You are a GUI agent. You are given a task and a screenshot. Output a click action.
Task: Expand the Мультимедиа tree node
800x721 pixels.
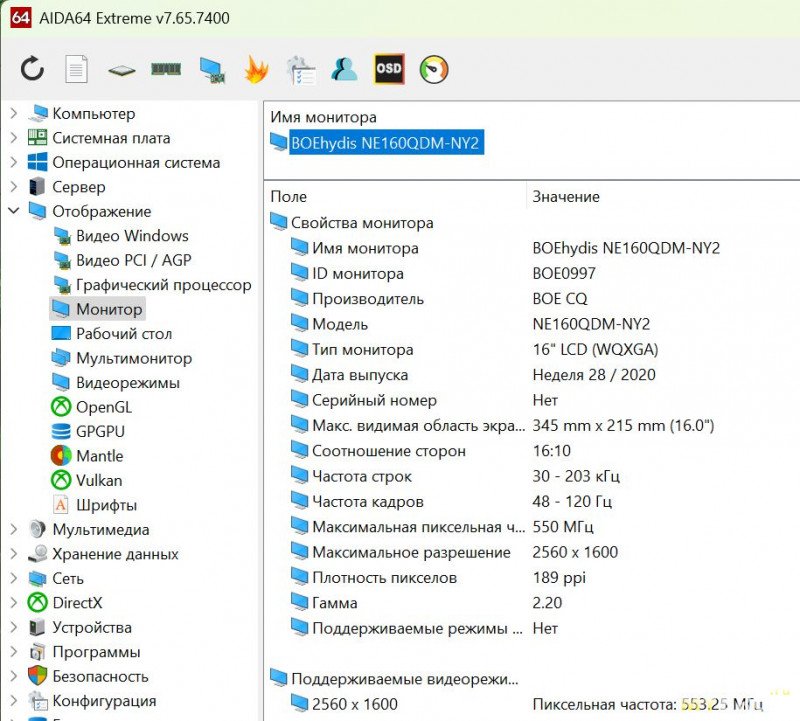[x=14, y=529]
